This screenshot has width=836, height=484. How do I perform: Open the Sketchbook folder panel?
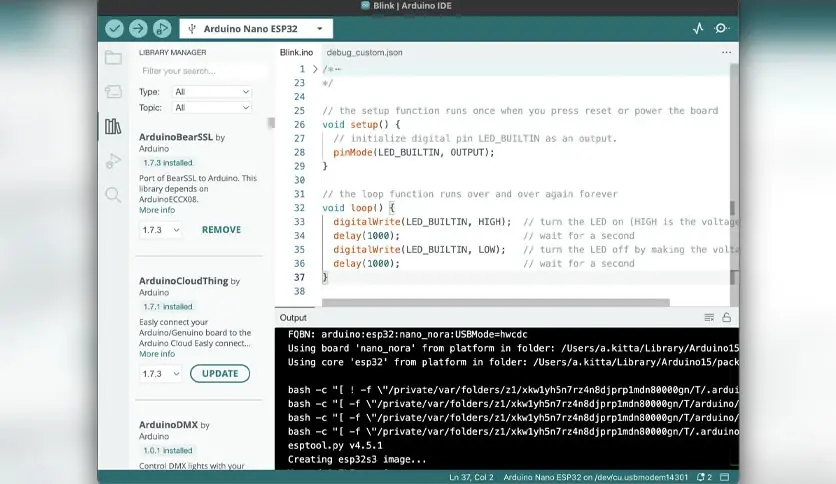[113, 58]
